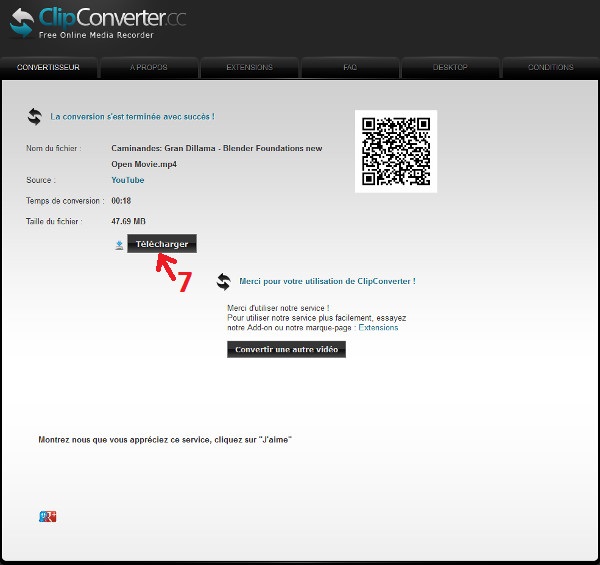Click the Merci pour votre utilisation heading
This screenshot has width=600, height=565.
pos(327,282)
